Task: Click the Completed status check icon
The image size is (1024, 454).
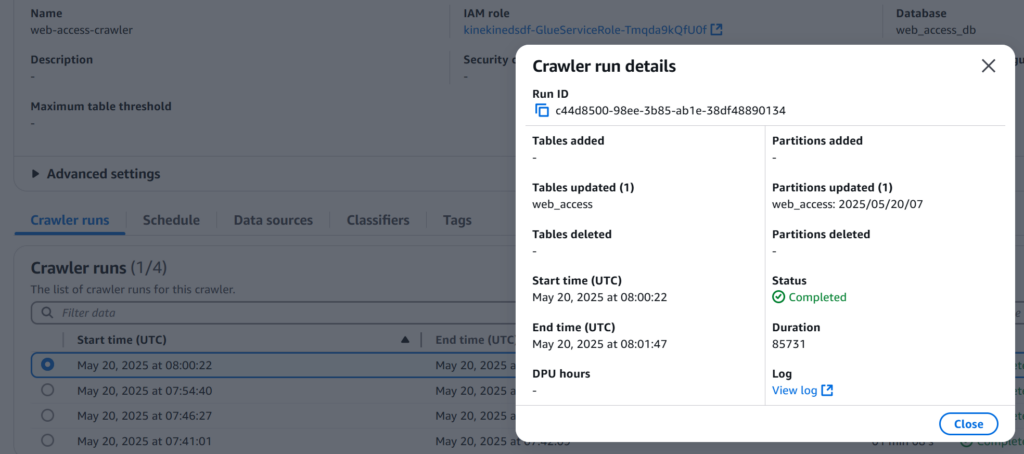Action: point(778,297)
